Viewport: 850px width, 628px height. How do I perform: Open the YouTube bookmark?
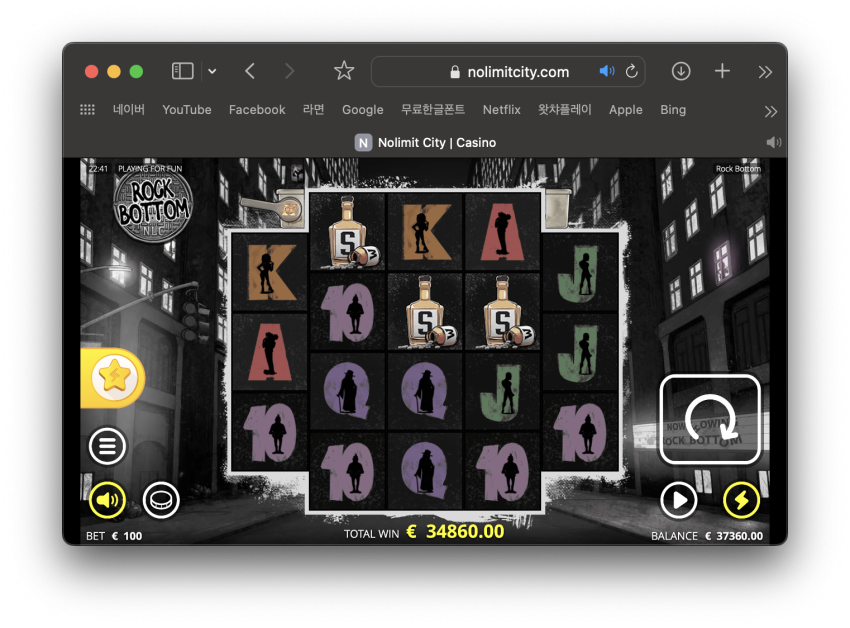186,110
